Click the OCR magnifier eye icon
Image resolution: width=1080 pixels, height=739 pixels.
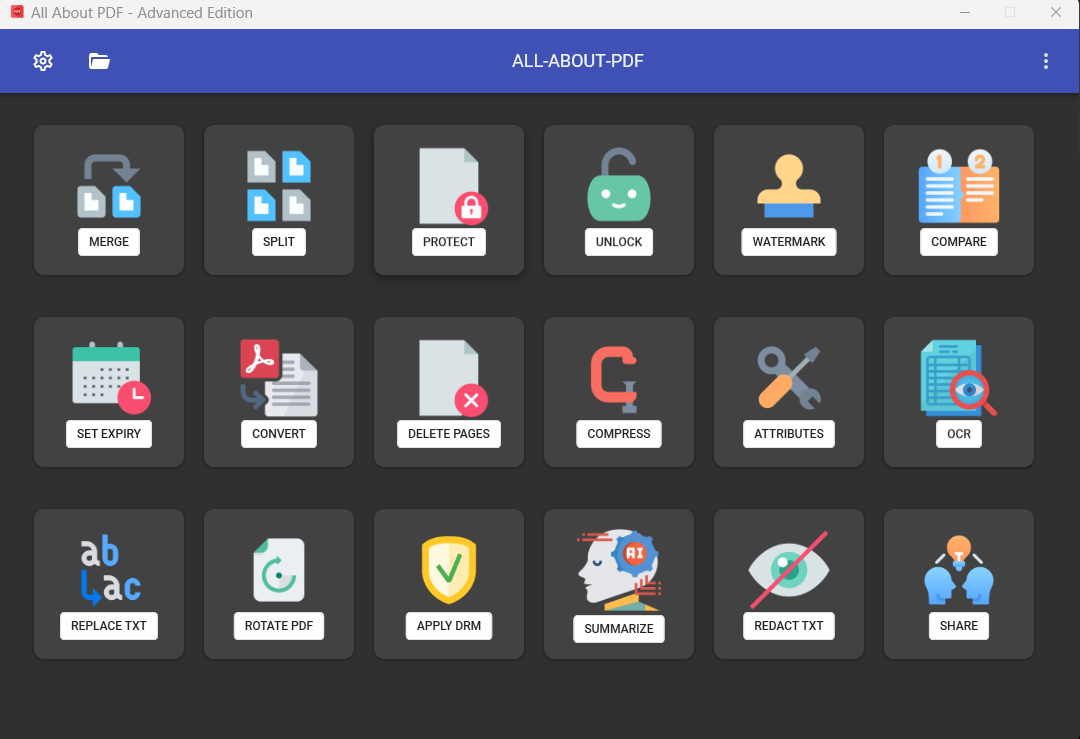point(958,378)
